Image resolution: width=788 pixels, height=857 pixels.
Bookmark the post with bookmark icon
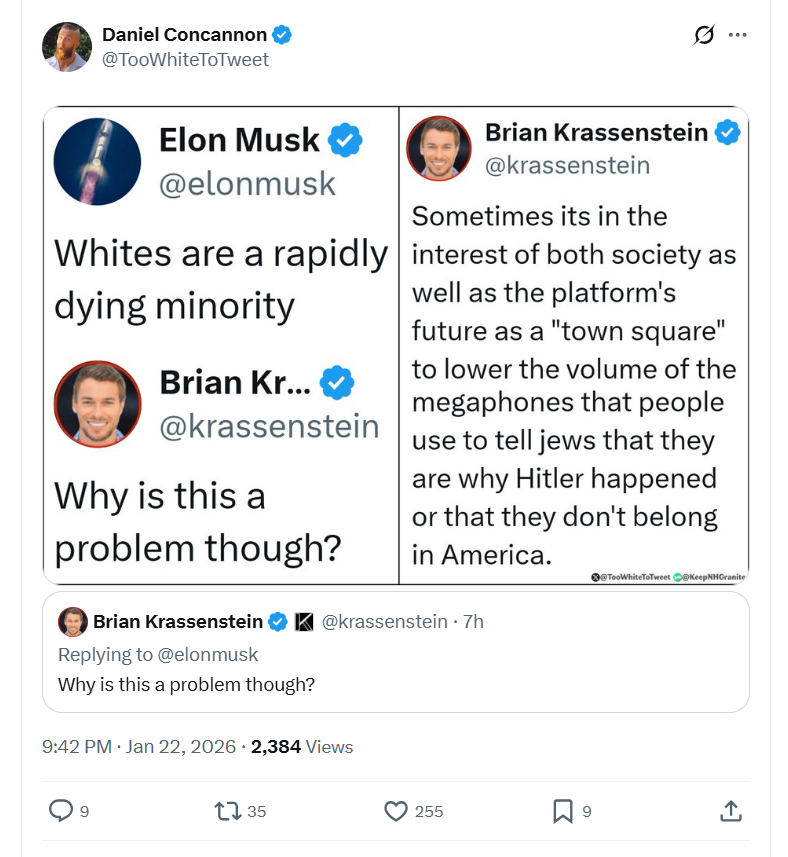563,811
